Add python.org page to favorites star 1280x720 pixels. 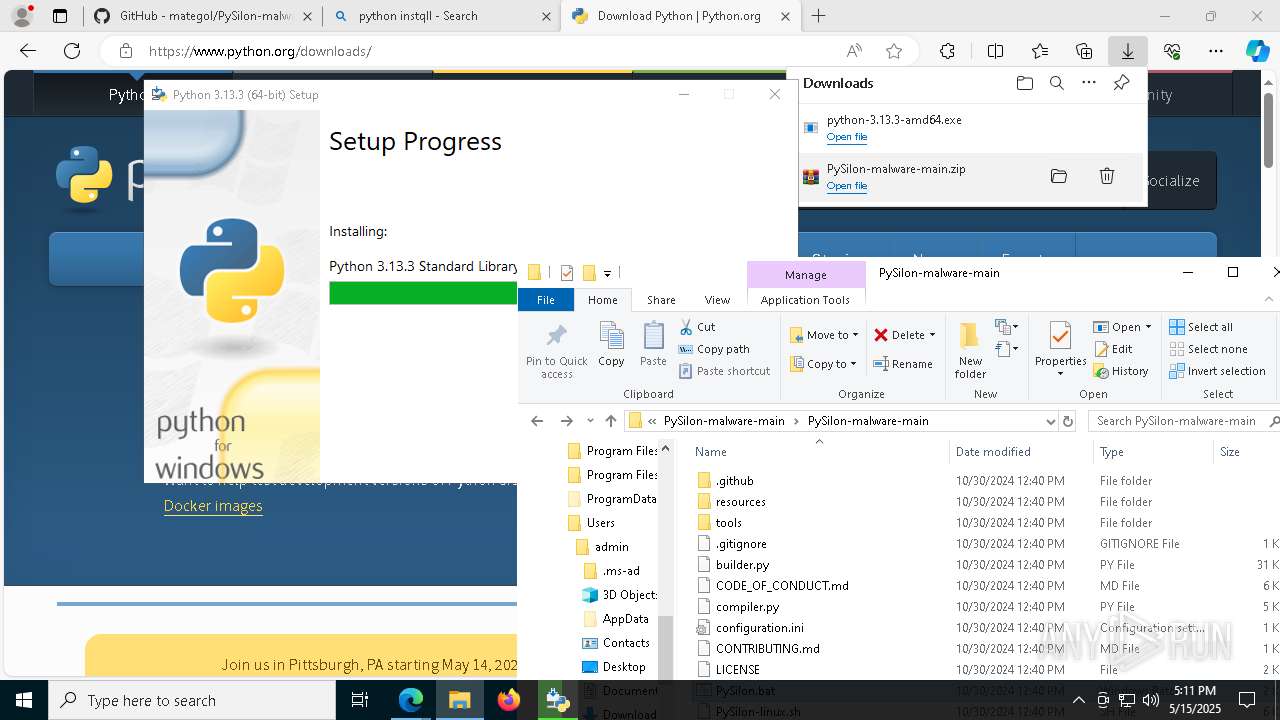[x=894, y=51]
